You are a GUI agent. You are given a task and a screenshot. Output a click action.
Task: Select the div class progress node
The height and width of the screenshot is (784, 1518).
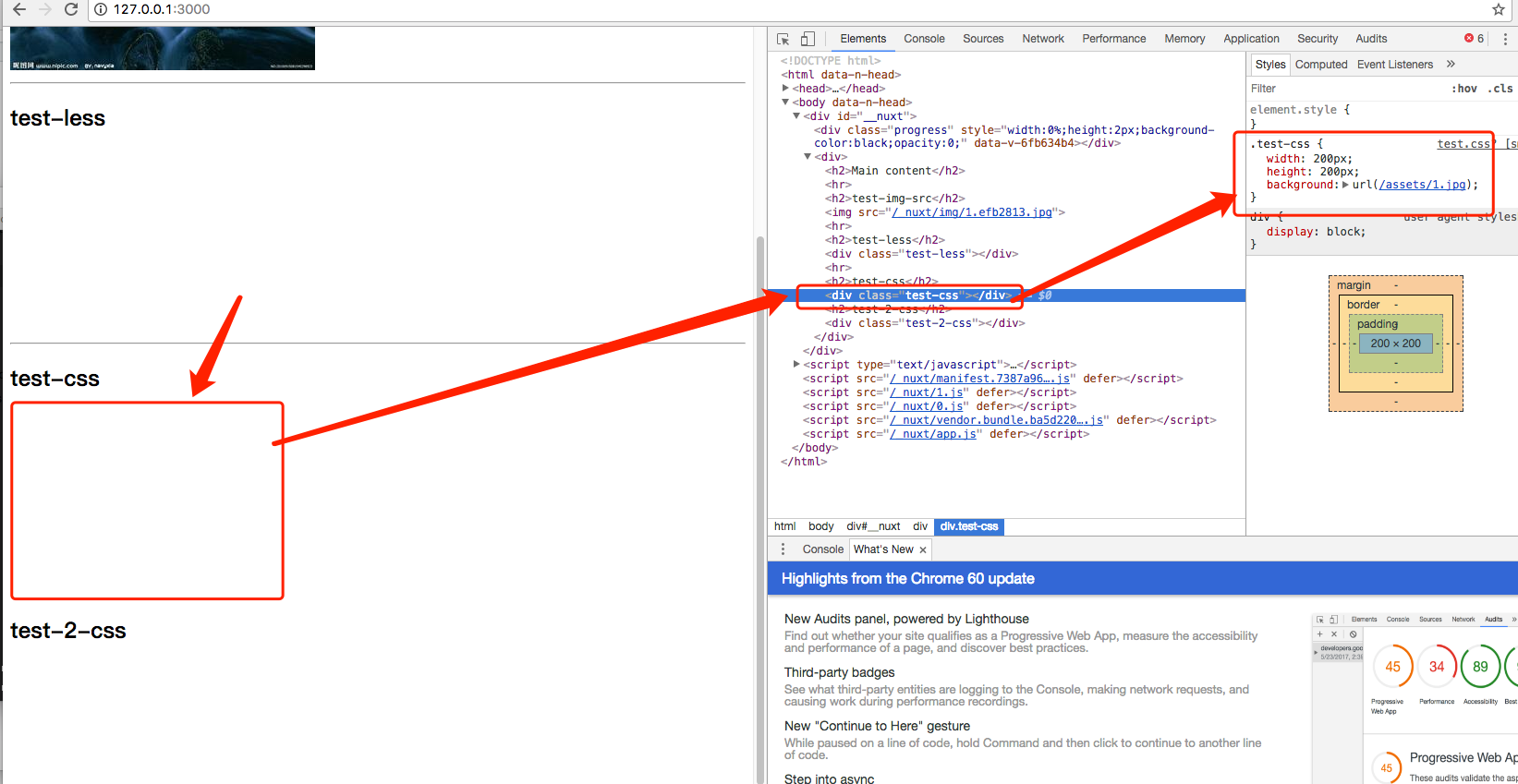[x=1014, y=137]
